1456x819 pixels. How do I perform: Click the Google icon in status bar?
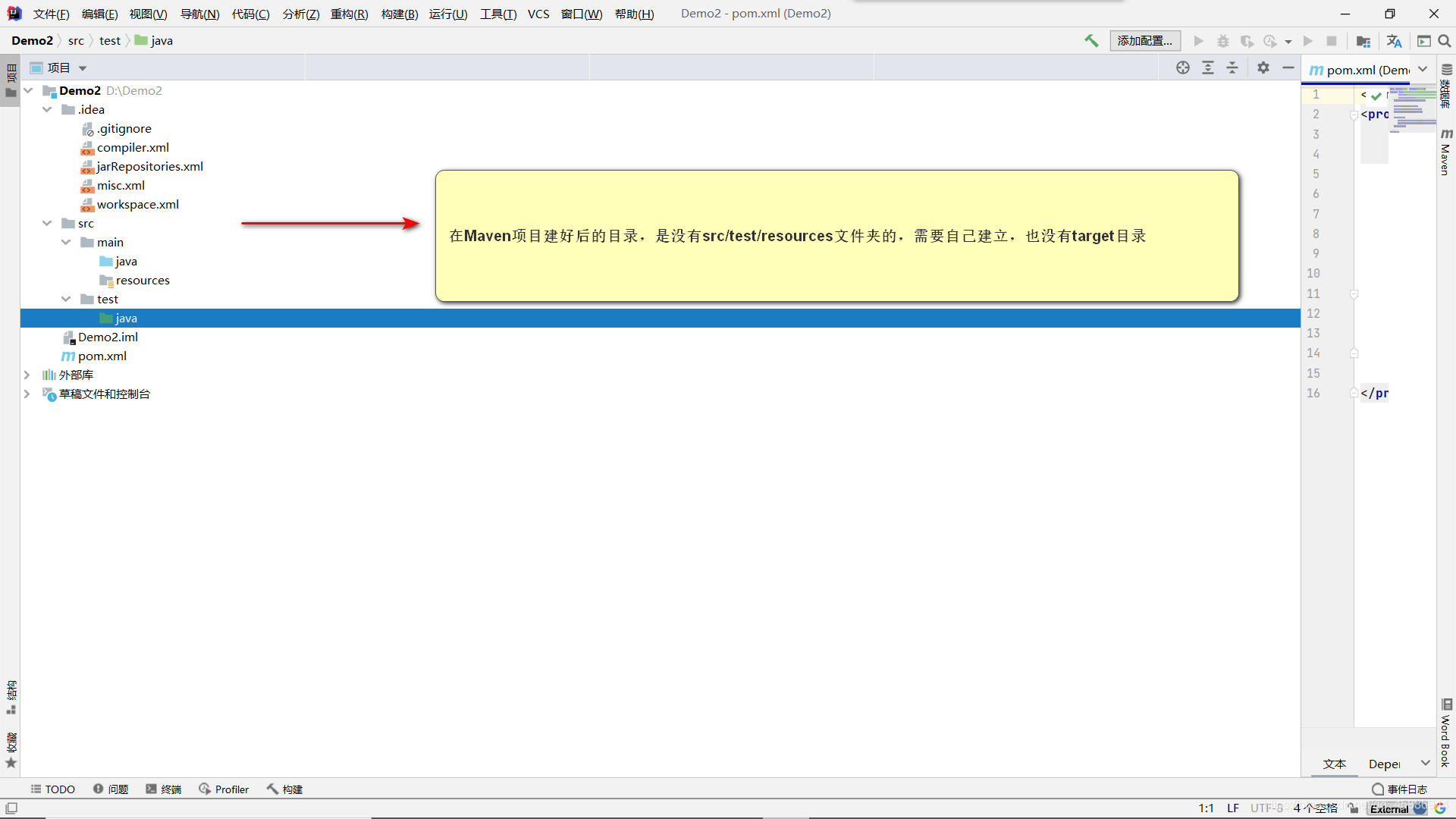point(1439,808)
